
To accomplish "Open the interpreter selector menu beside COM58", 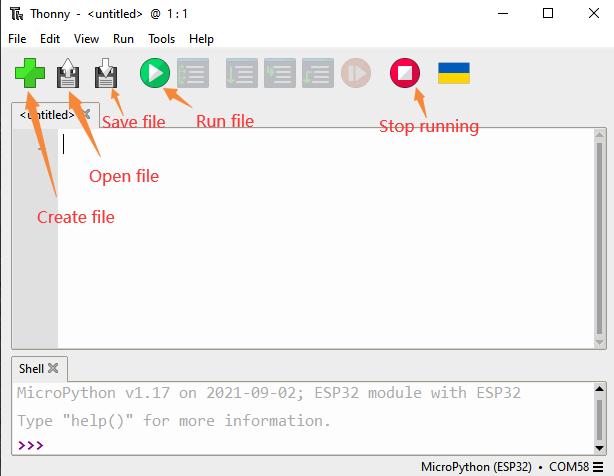I will pyautogui.click(x=598, y=467).
